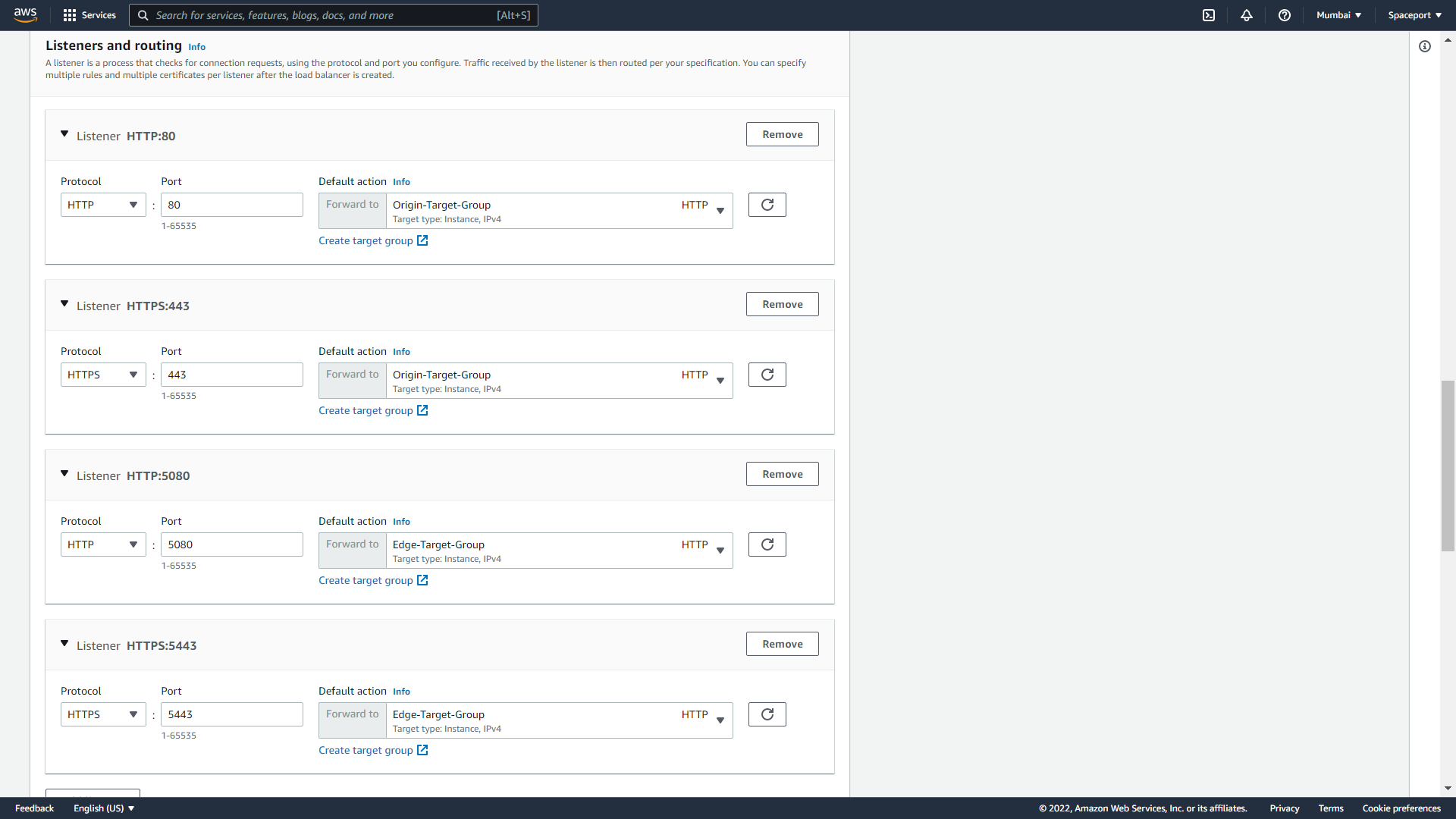Remove the HTTPS:443 listener
1456x819 pixels.
[783, 304]
